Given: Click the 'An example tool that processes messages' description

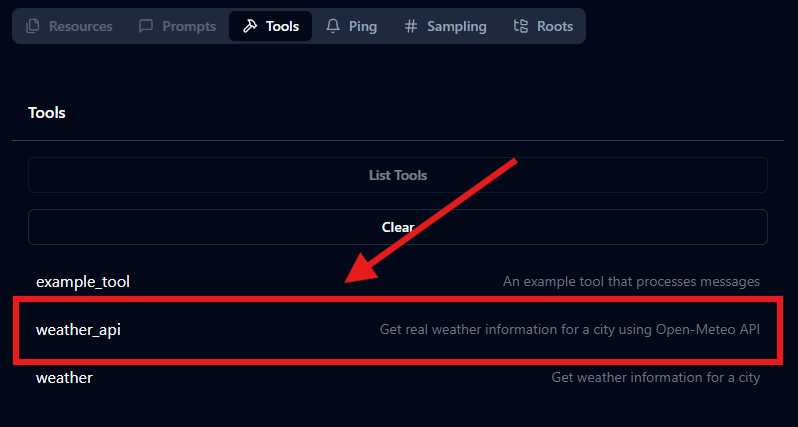Looking at the screenshot, I should coord(631,281).
